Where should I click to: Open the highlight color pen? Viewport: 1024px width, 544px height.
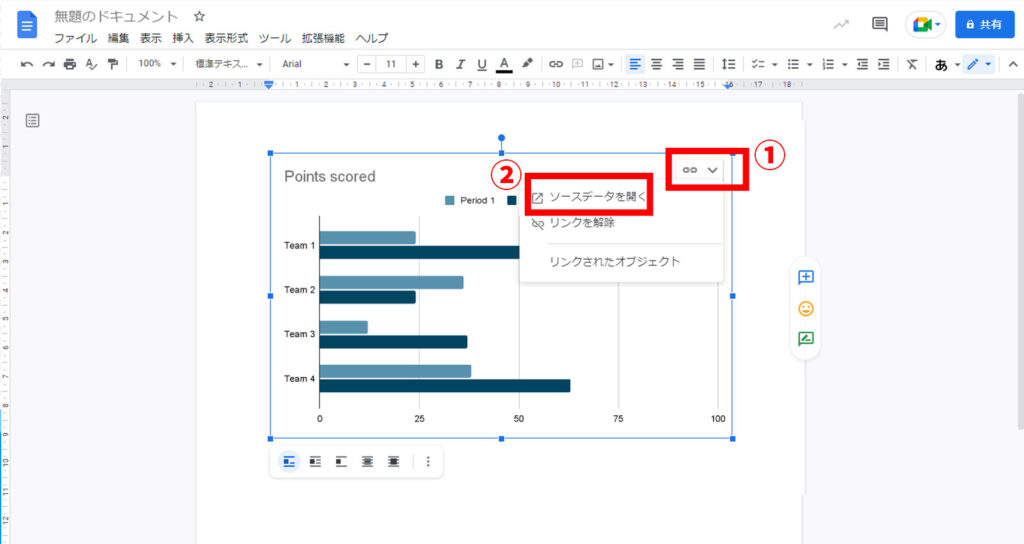(527, 63)
